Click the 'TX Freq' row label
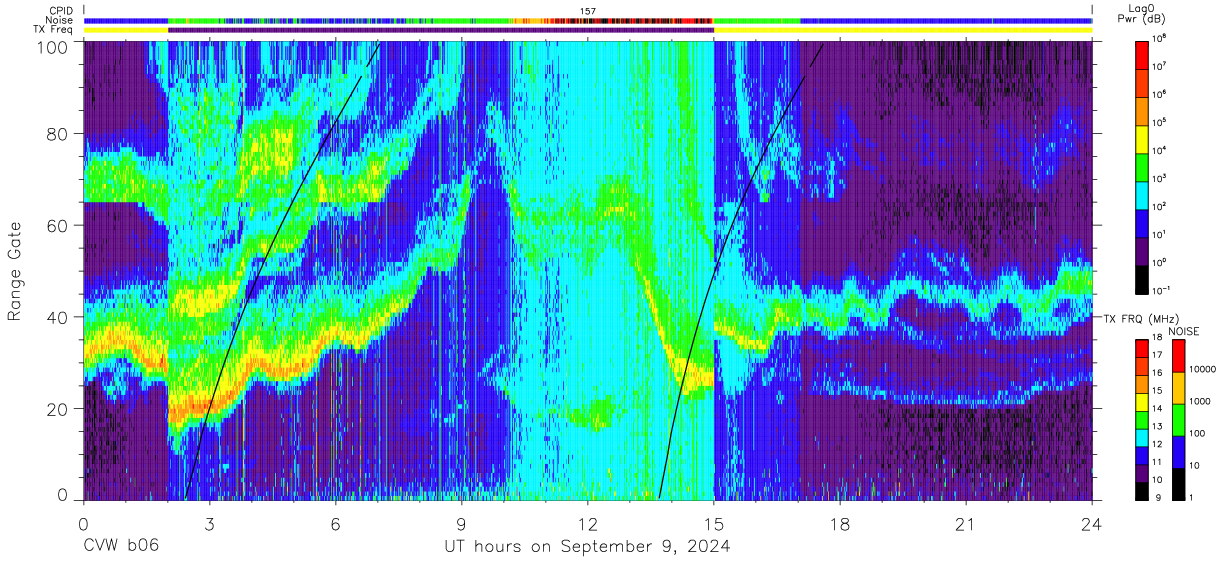 point(55,30)
